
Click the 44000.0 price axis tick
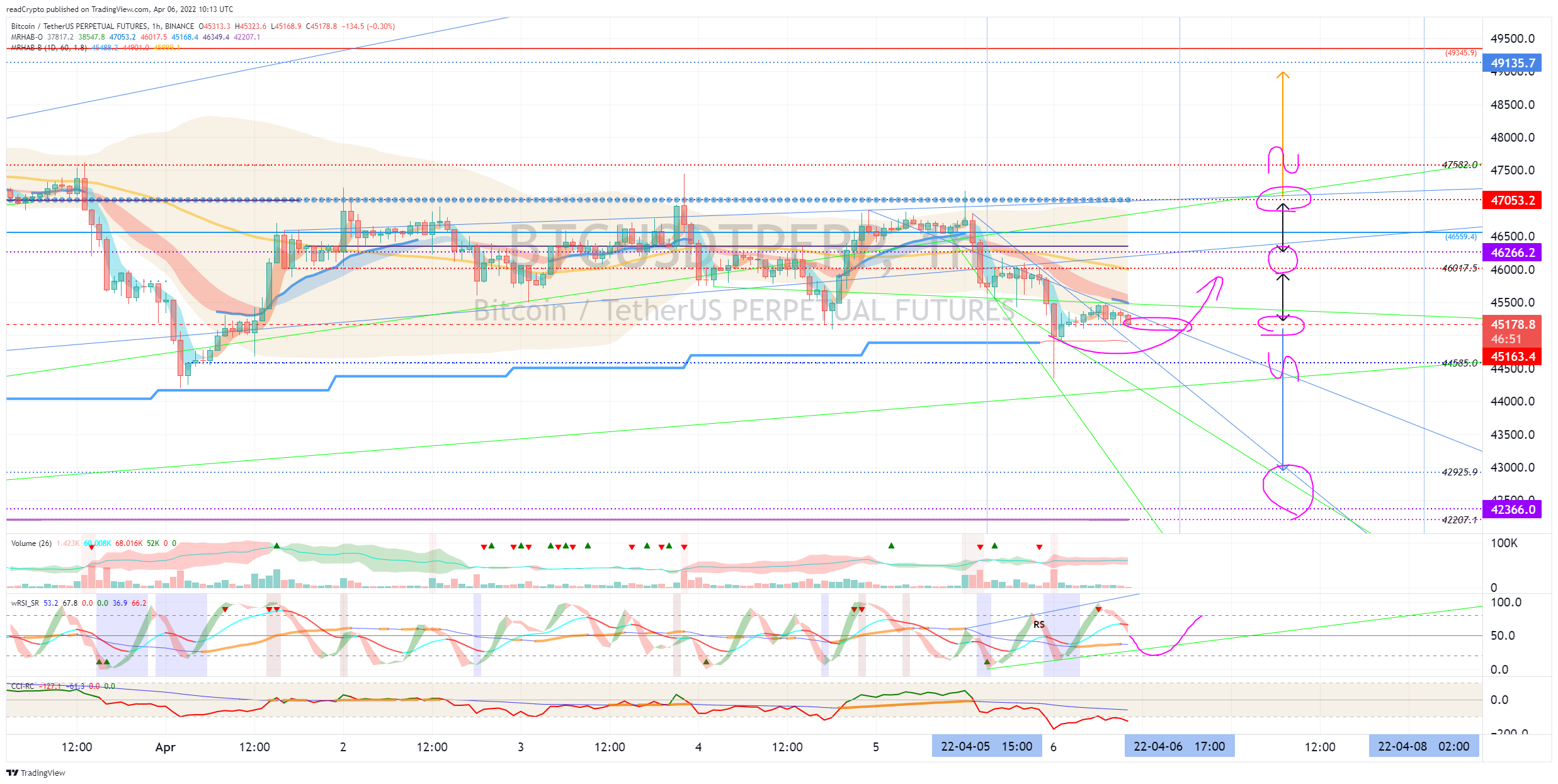coord(1513,401)
